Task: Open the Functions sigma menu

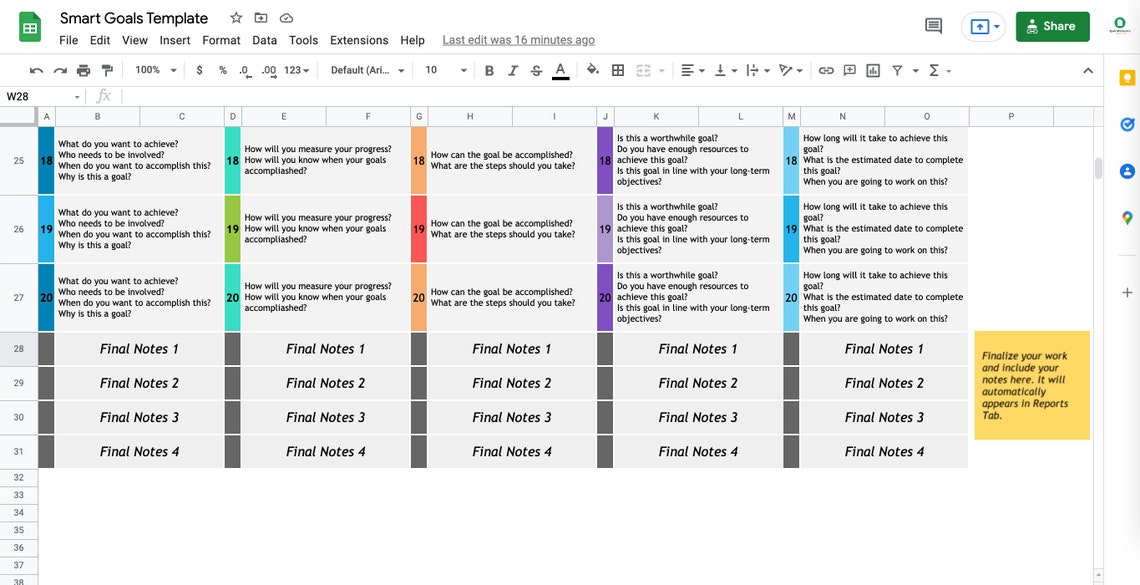Action: point(934,70)
